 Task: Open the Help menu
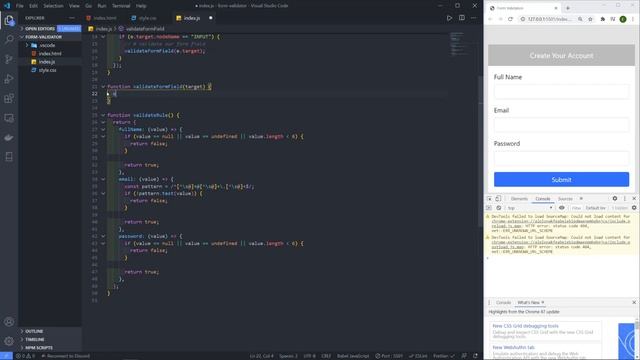pyautogui.click(x=141, y=6)
